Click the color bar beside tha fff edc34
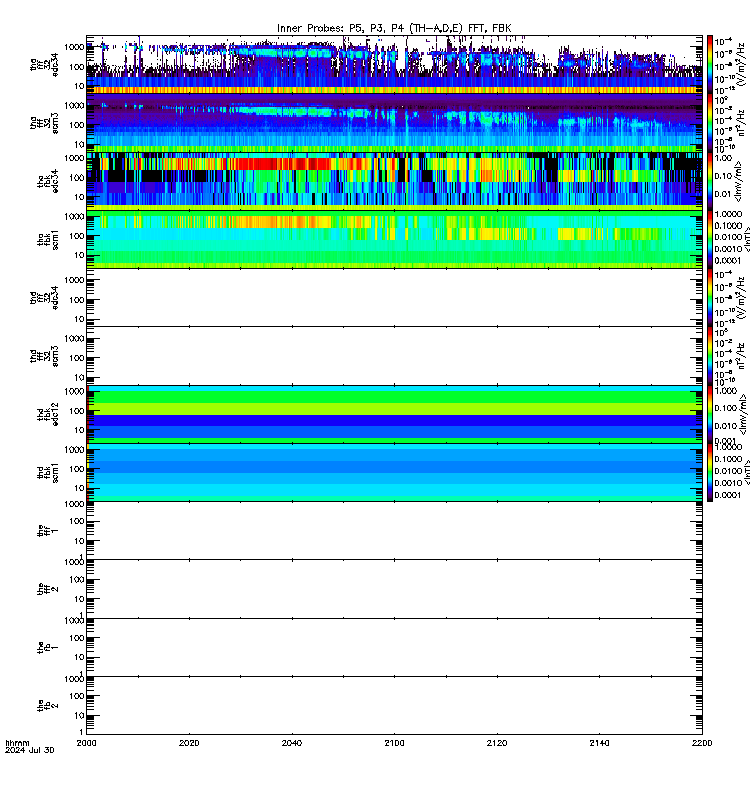This screenshot has width=750, height=800. point(710,64)
